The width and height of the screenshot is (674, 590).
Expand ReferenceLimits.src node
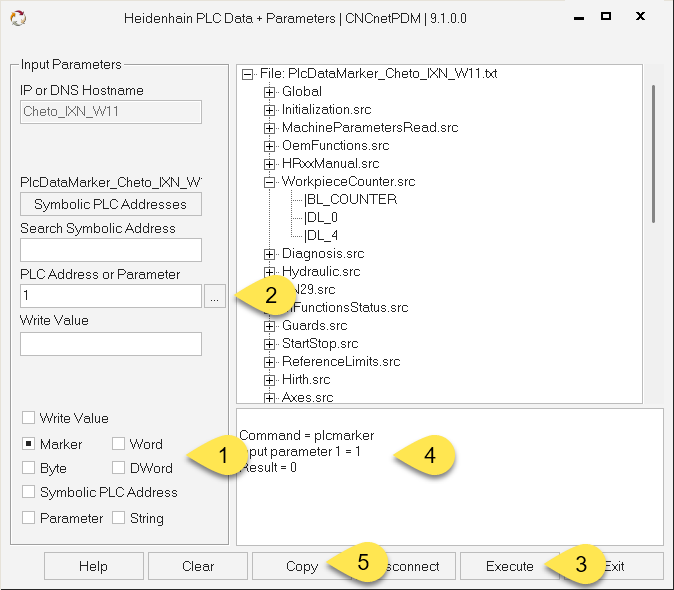pos(269,362)
